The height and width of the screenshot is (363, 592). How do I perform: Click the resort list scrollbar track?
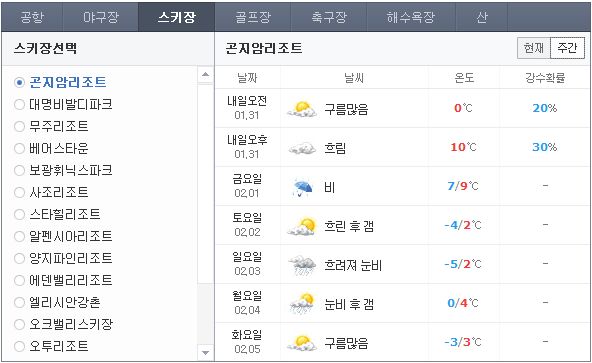(205, 314)
